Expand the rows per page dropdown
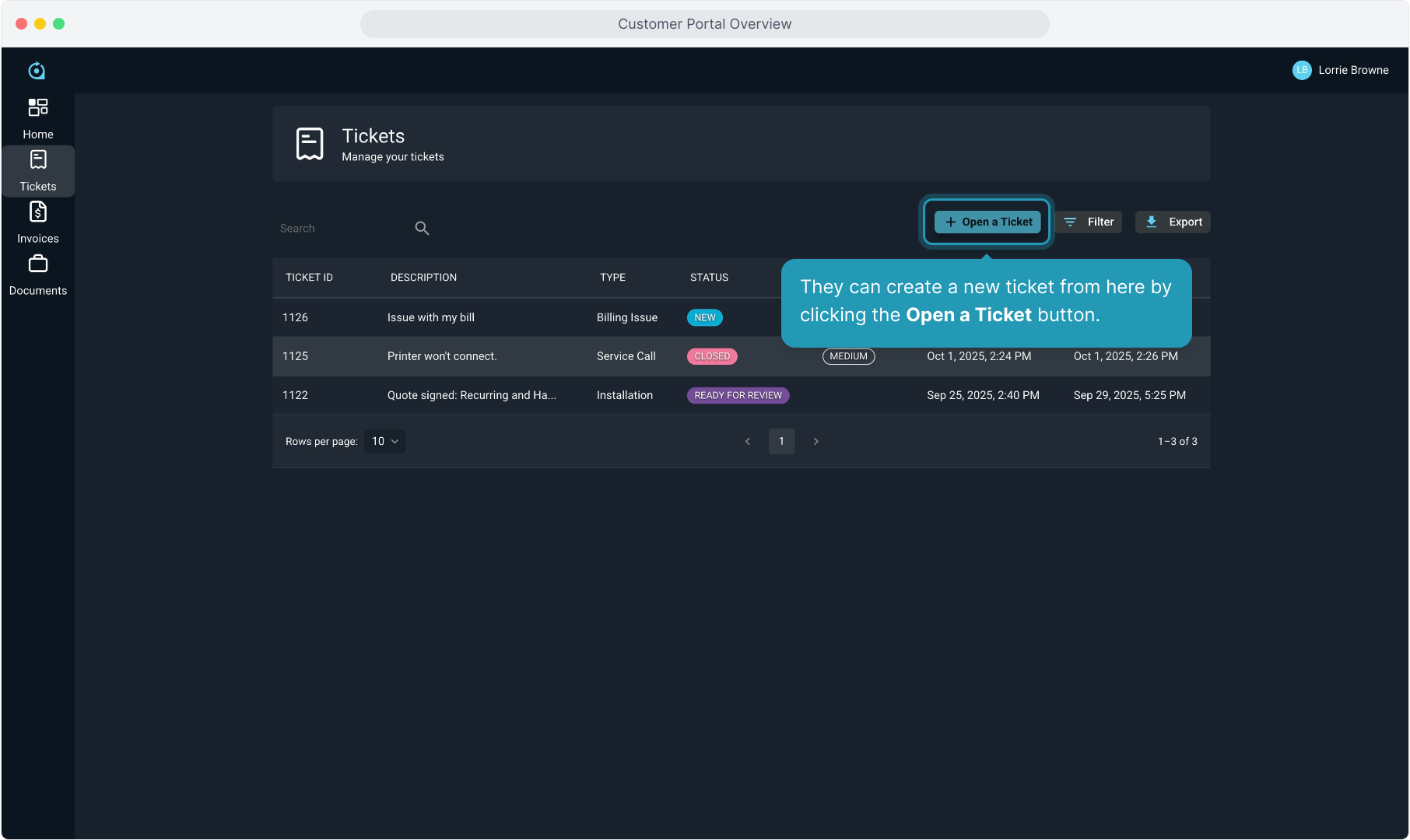The image size is (1410, 840). [x=384, y=441]
